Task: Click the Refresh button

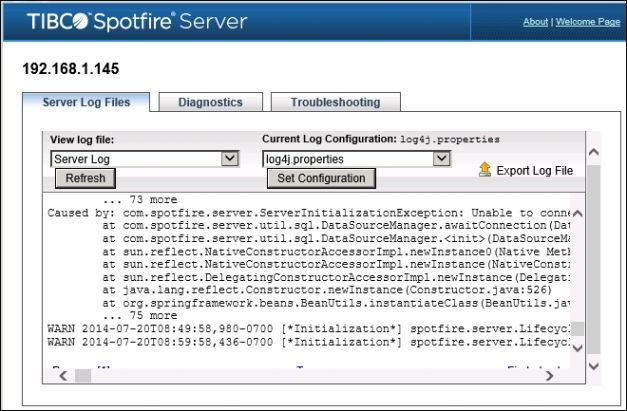Action: point(85,178)
